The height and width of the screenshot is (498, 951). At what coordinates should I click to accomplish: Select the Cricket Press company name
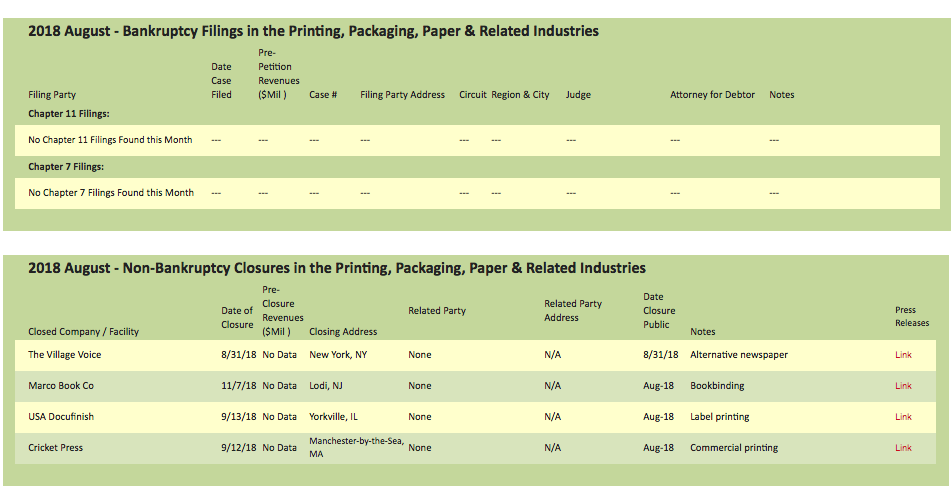point(55,448)
